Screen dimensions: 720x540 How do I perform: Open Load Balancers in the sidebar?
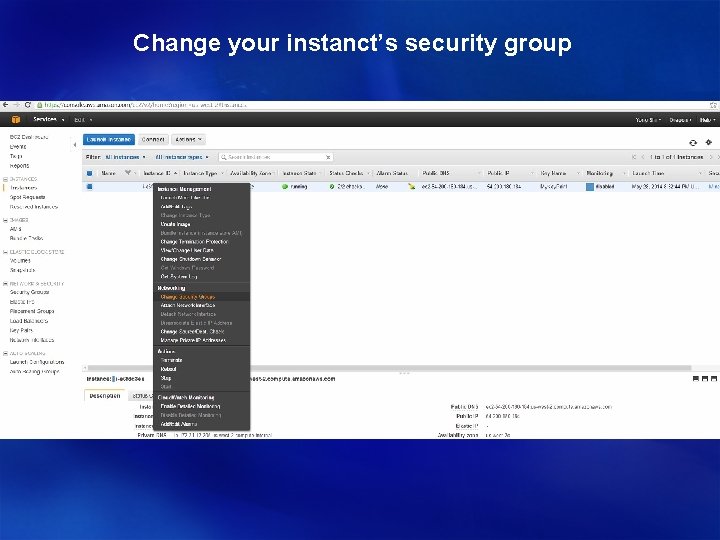(28, 321)
